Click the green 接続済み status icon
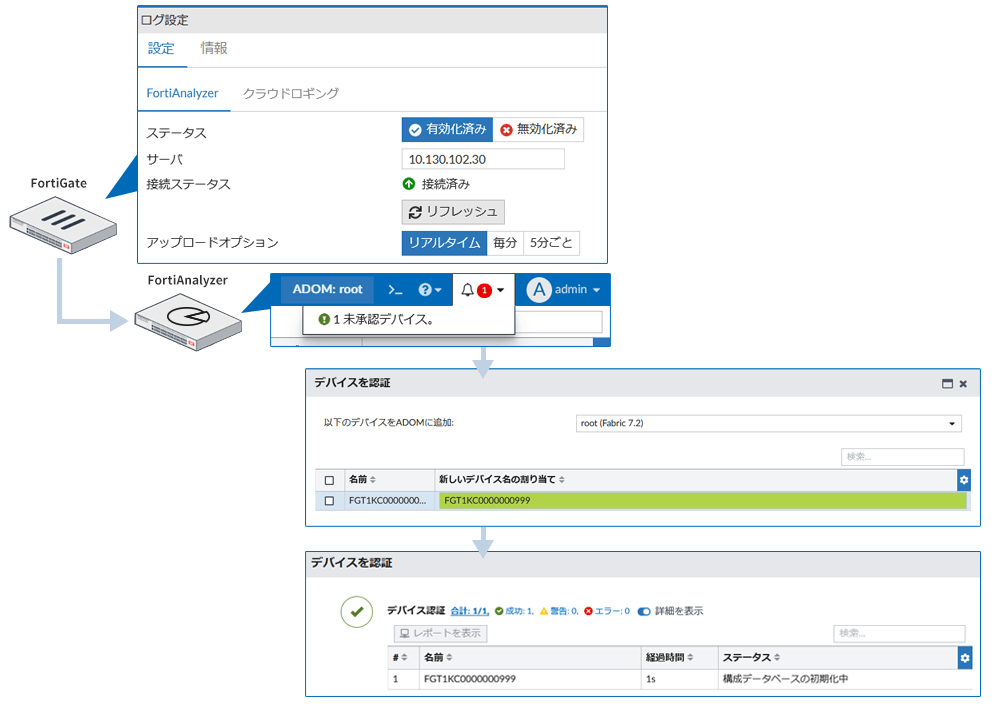Viewport: 1000px width, 709px height. click(409, 184)
